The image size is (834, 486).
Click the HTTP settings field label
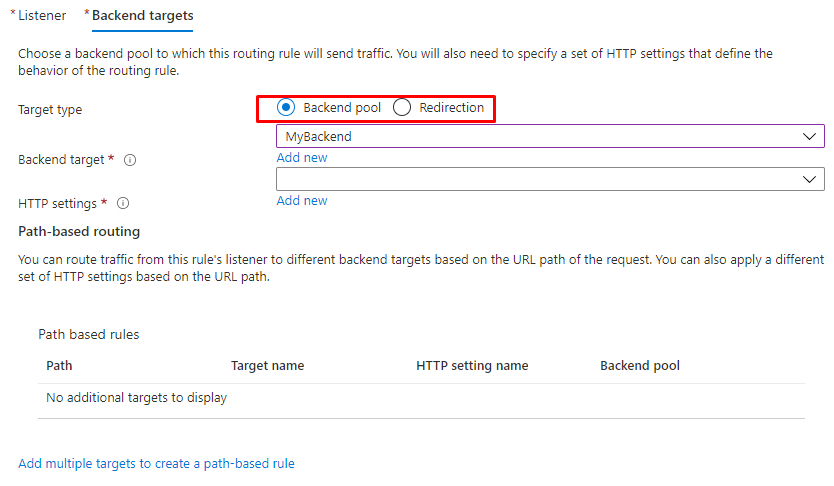click(57, 203)
